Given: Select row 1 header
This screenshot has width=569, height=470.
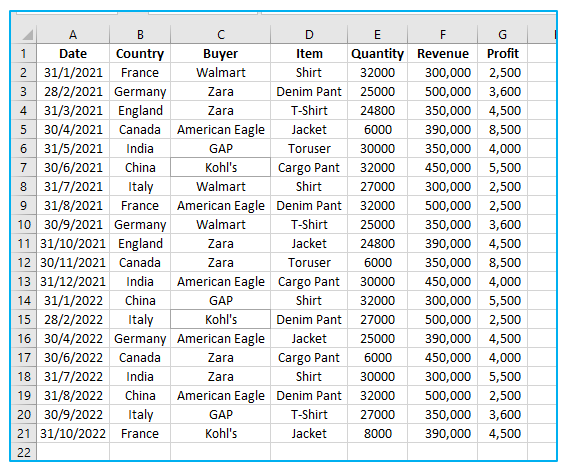Looking at the screenshot, I should 24,53.
